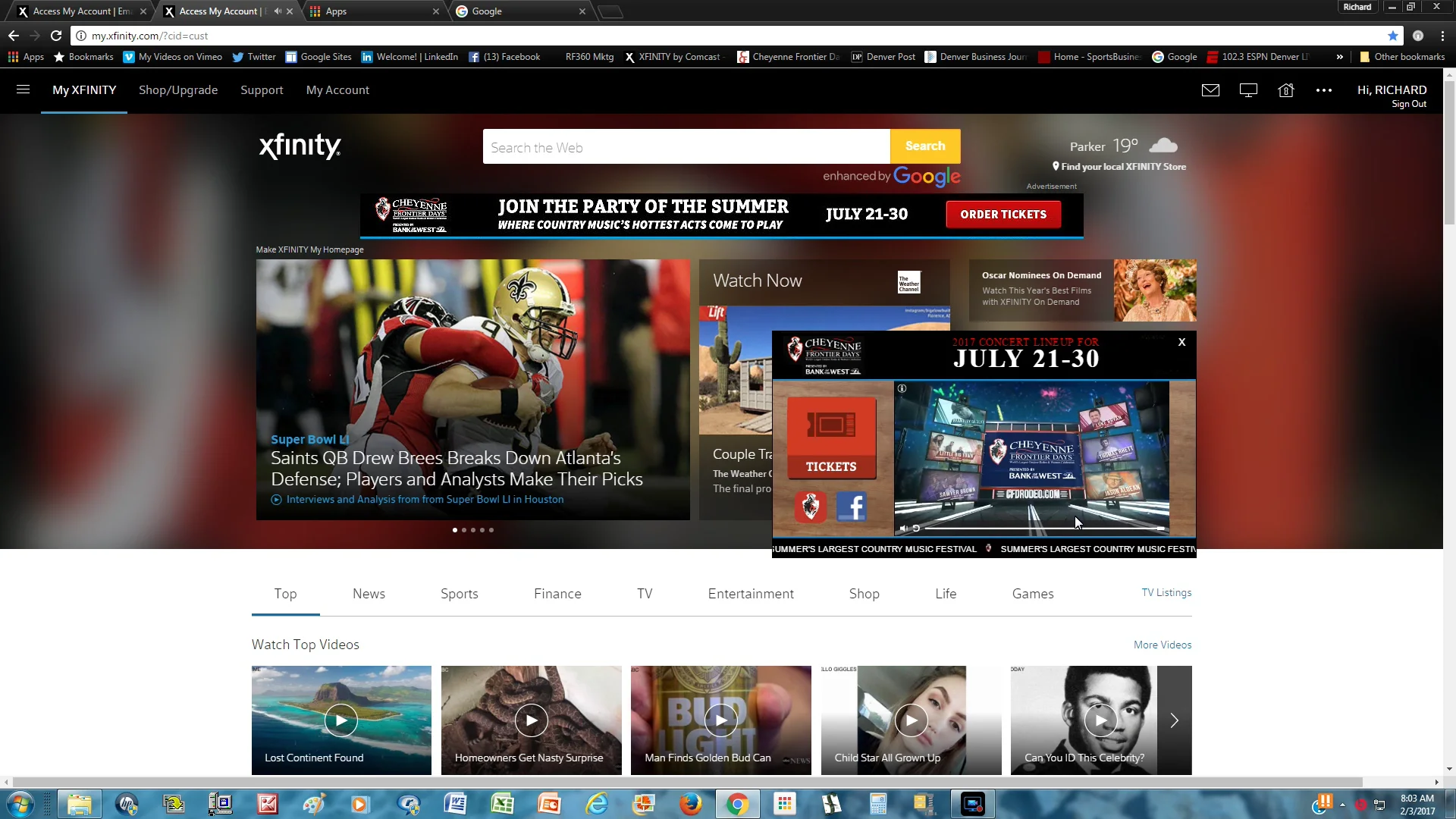Open the TV Listings link
Image resolution: width=1456 pixels, height=819 pixels.
(1166, 592)
